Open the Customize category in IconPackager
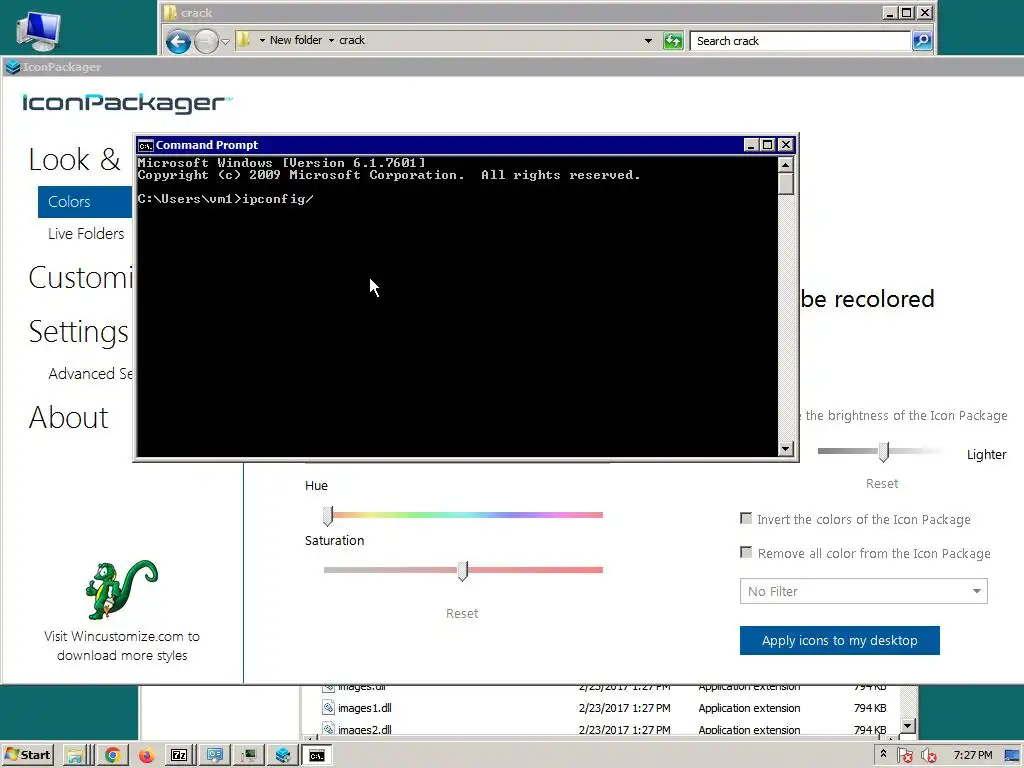This screenshot has height=768, width=1024. tap(80, 278)
